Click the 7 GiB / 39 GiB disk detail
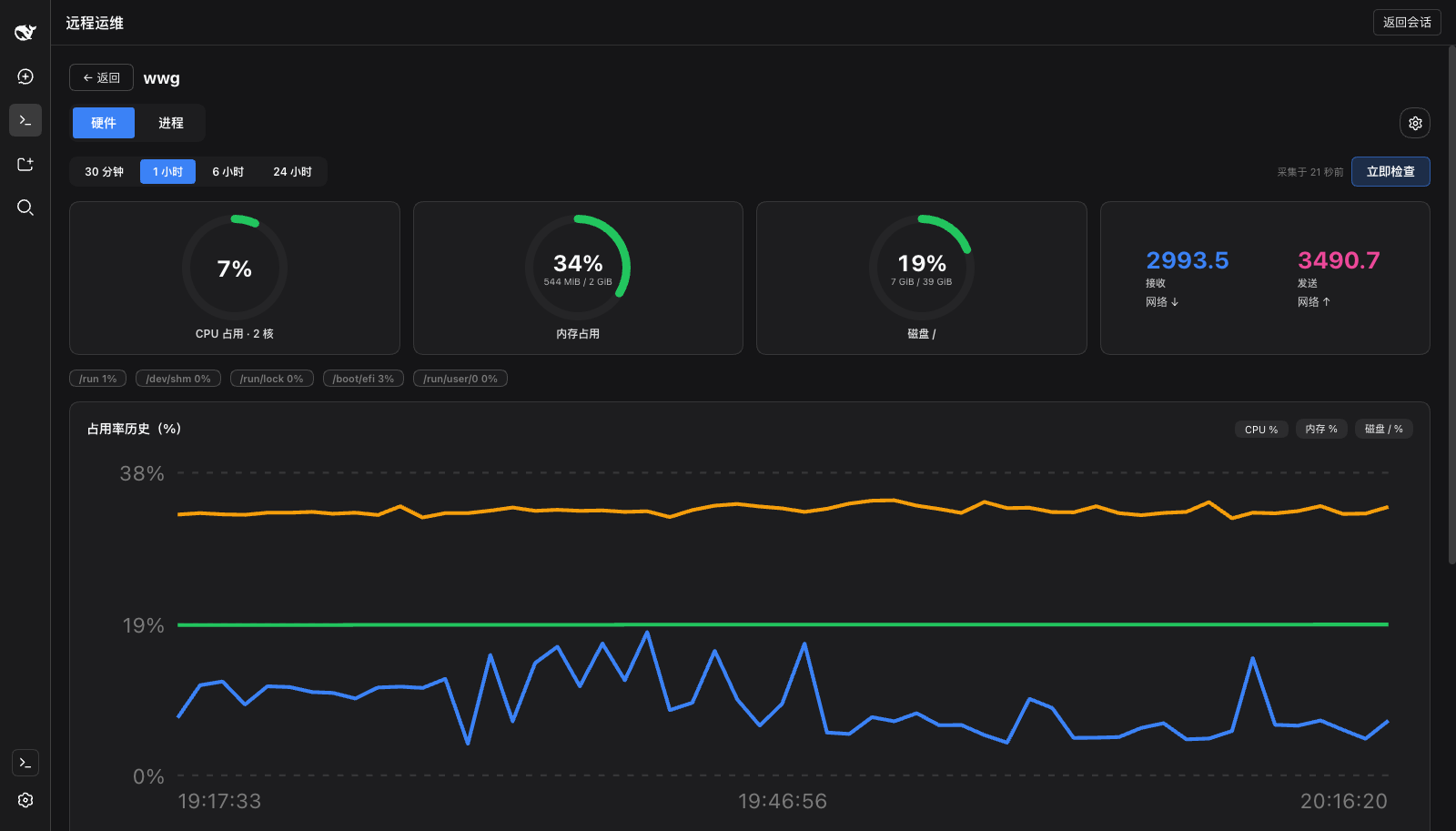The height and width of the screenshot is (831, 1456). point(922,282)
